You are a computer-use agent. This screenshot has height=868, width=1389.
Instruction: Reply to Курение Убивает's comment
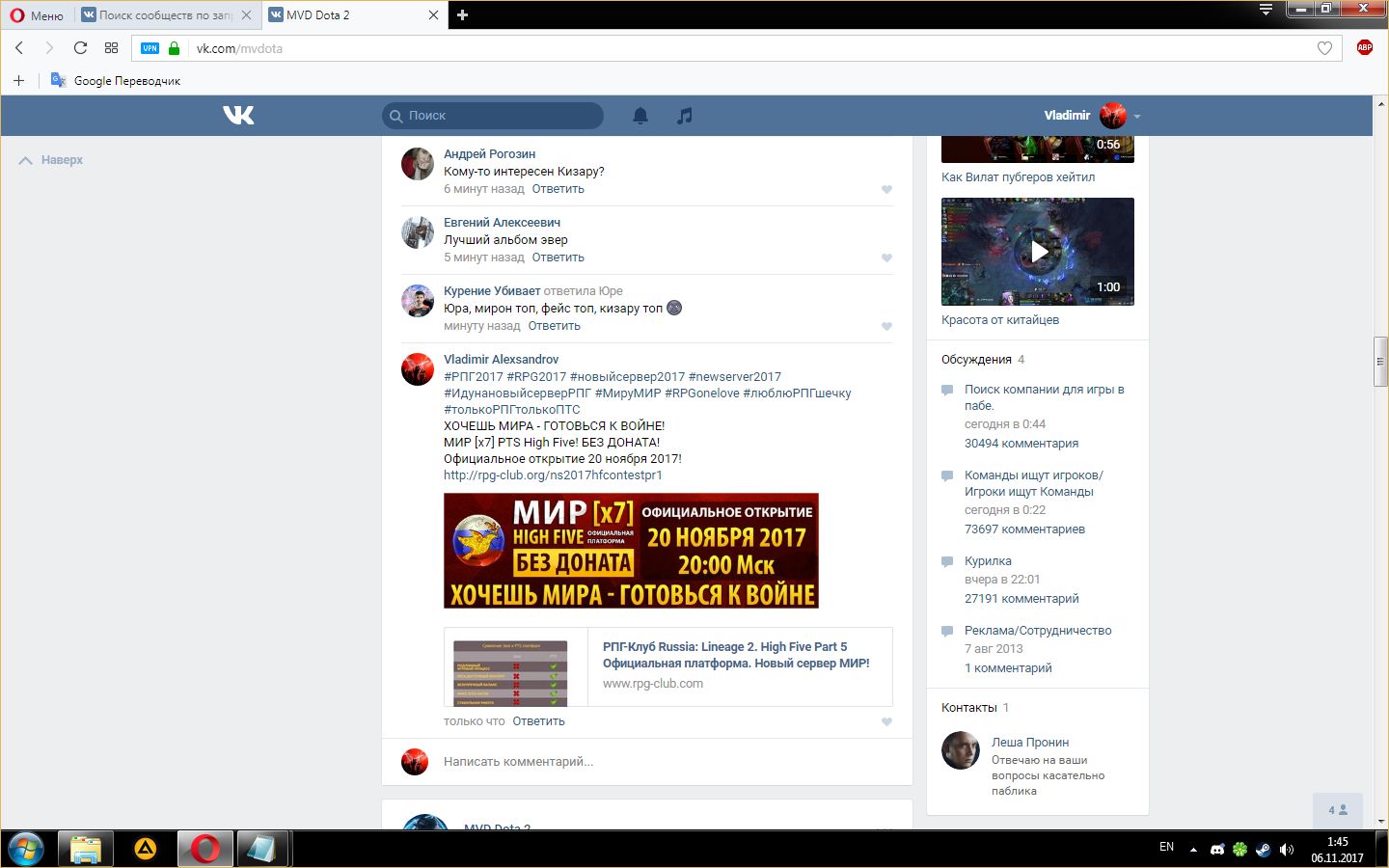click(554, 326)
